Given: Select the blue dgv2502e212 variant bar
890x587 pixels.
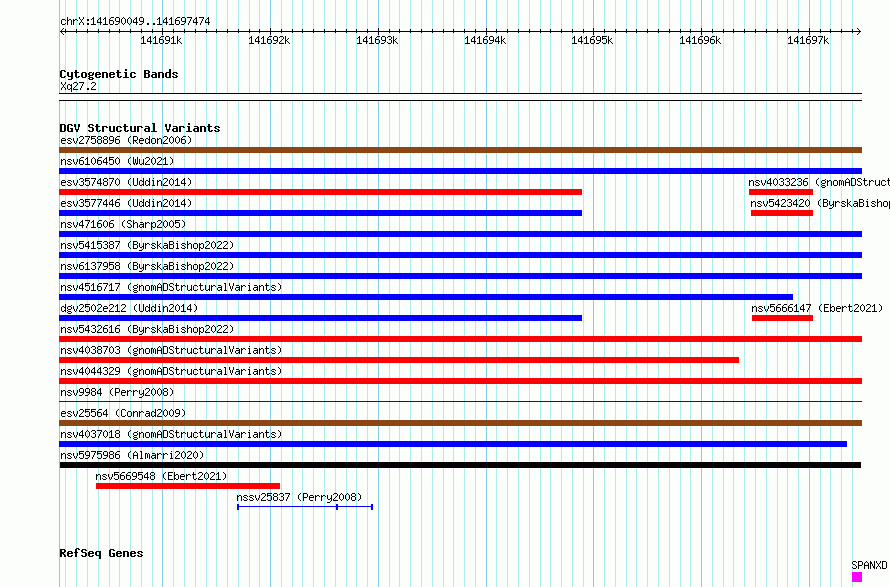Looking at the screenshot, I should (x=321, y=318).
